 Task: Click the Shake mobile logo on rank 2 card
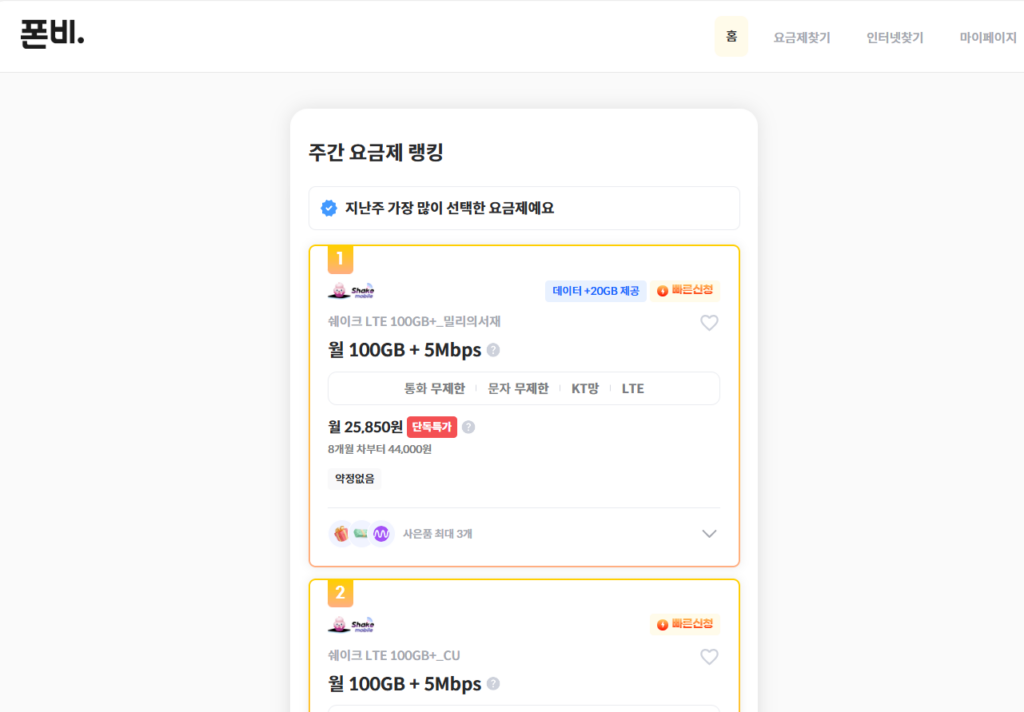(x=351, y=624)
